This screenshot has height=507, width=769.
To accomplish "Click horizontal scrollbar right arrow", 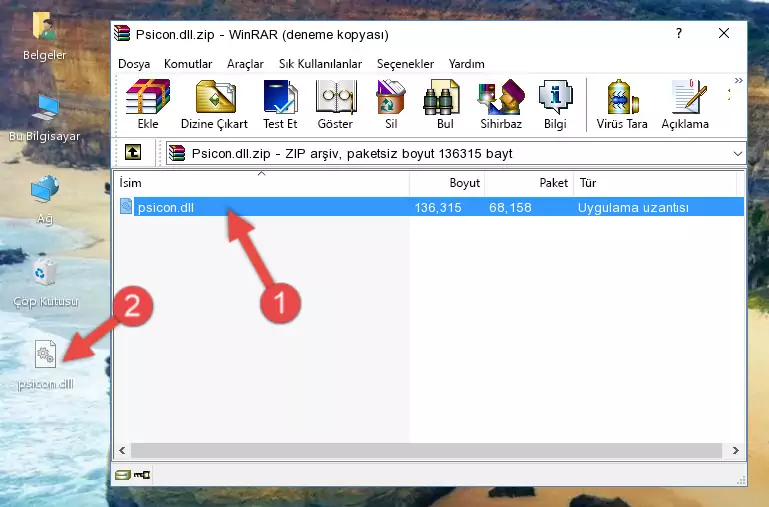I will [x=735, y=450].
